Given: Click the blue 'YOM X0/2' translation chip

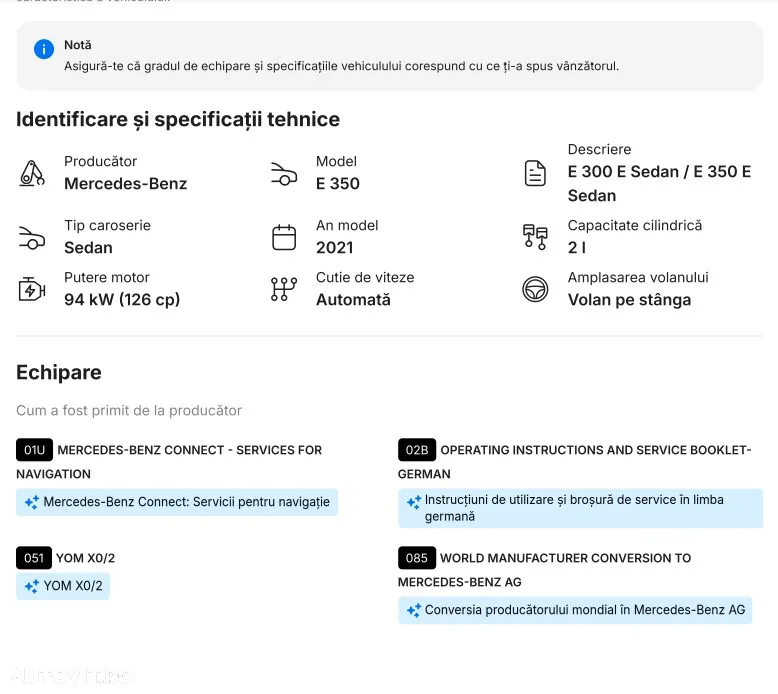Looking at the screenshot, I should [63, 586].
